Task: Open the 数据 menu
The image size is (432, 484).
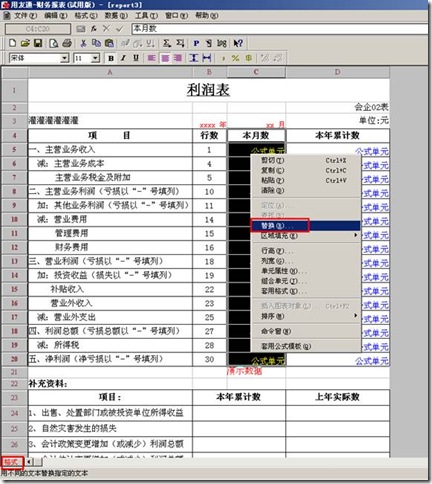Action: [x=116, y=16]
